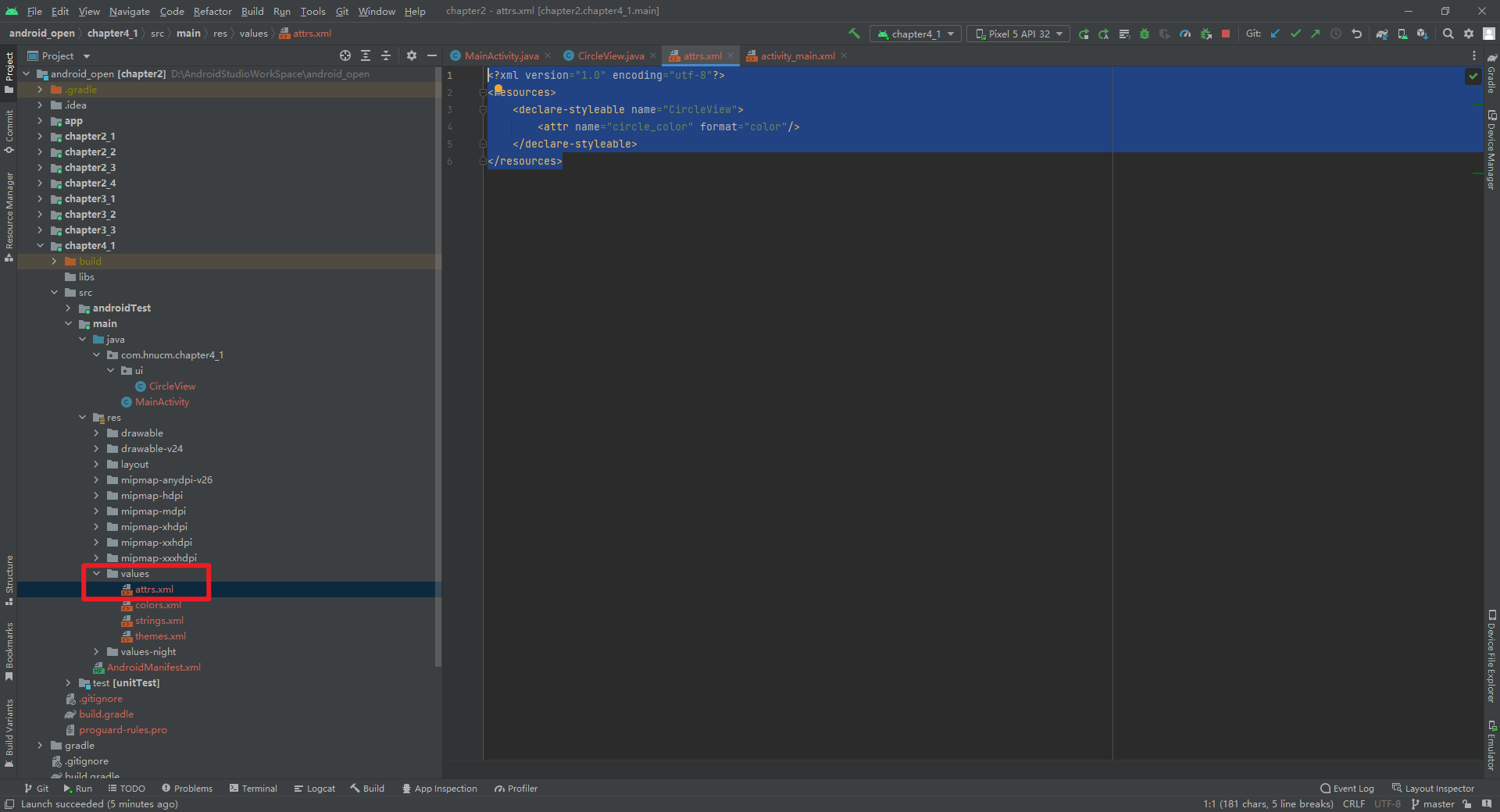Toggle the Device File Explorer window
This screenshot has width=1500, height=812.
tap(1491, 656)
